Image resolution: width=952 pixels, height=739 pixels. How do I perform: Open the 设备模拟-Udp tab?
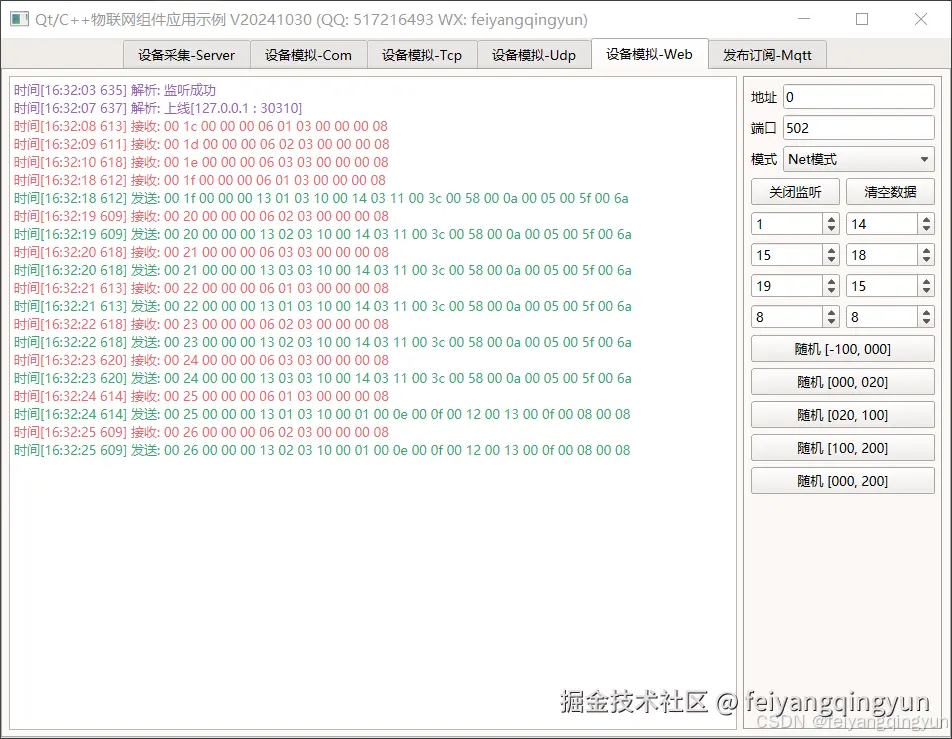tap(535, 55)
